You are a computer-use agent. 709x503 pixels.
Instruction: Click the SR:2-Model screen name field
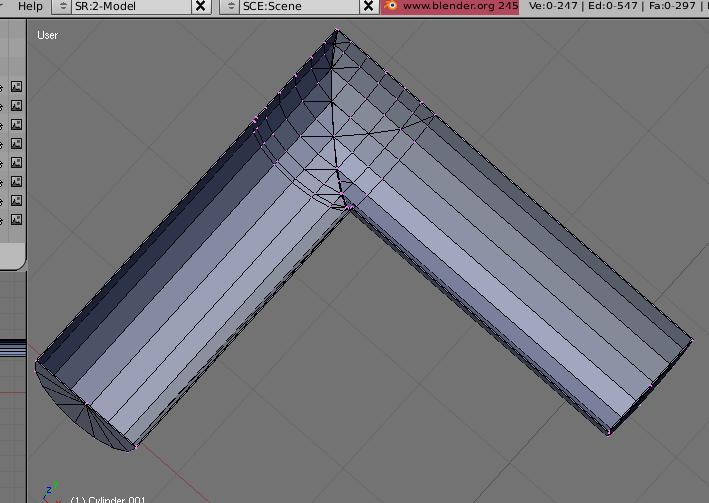(x=131, y=6)
